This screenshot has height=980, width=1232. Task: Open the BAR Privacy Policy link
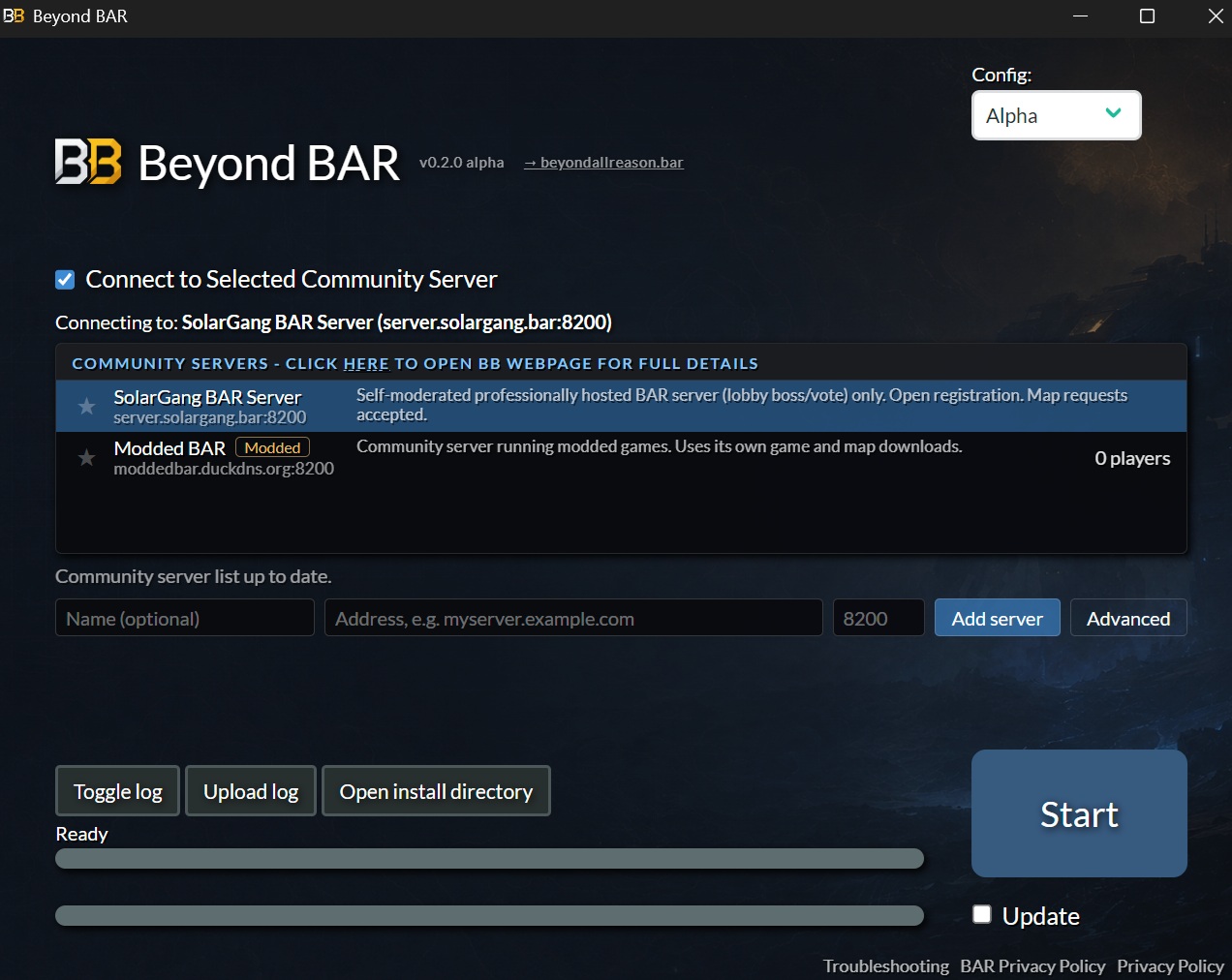click(1032, 966)
